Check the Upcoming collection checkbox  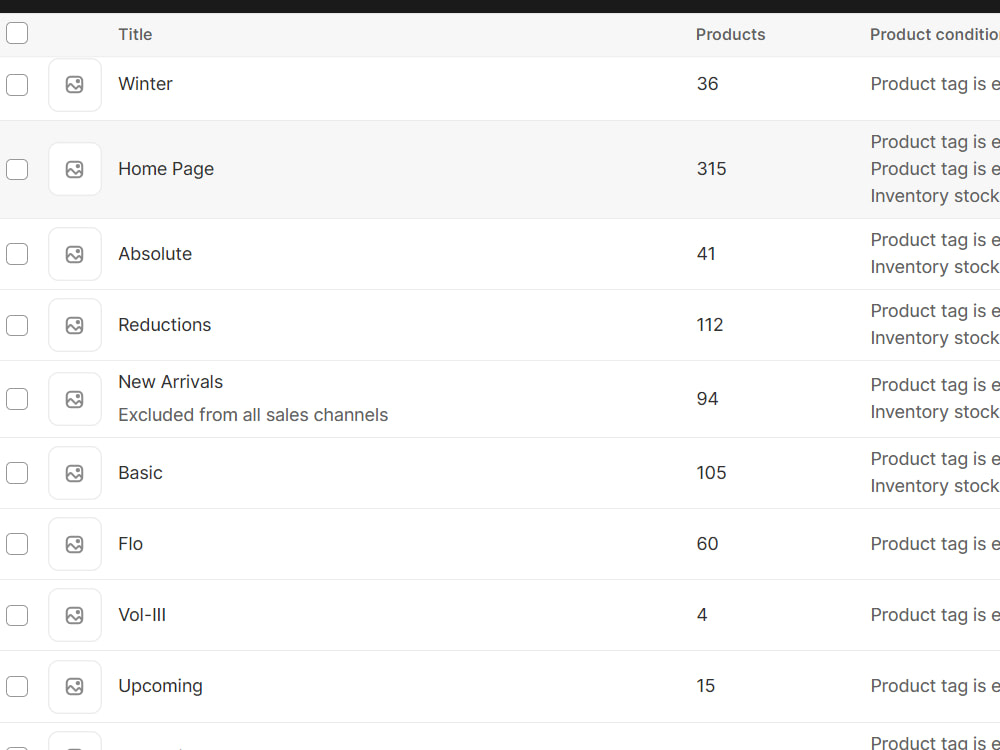click(17, 686)
